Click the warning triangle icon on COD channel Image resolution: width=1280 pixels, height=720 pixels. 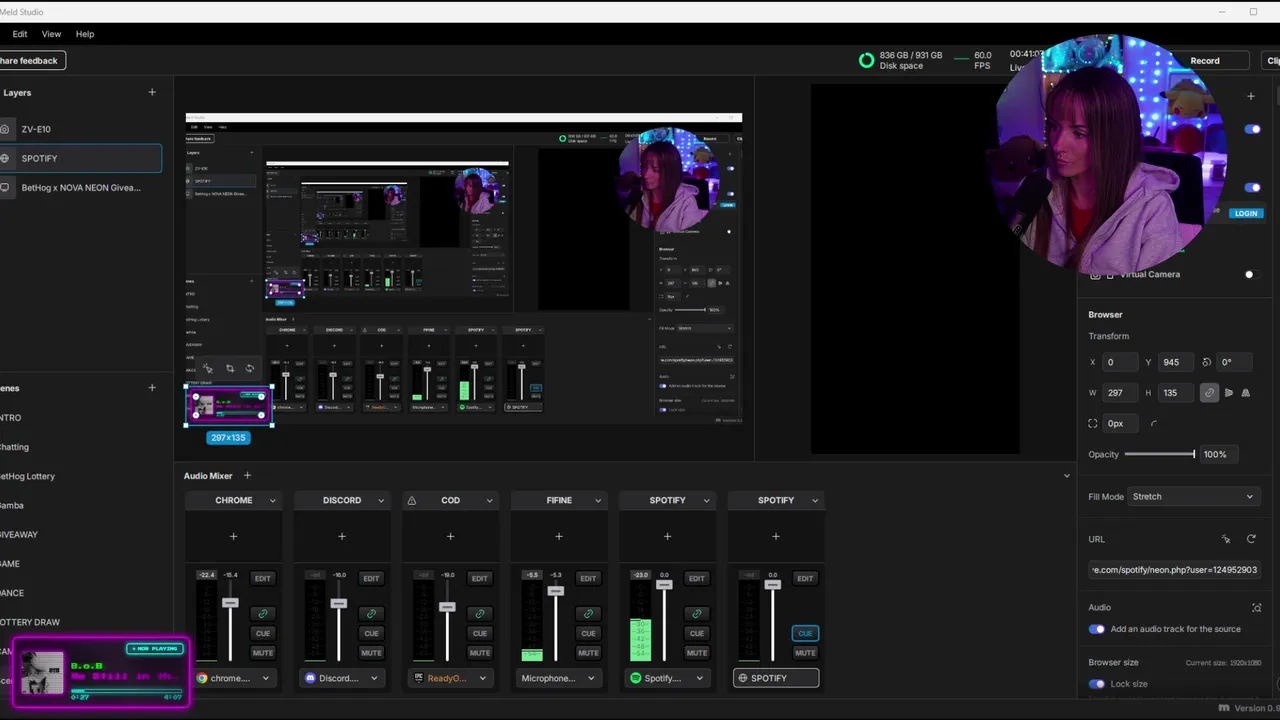pos(412,500)
